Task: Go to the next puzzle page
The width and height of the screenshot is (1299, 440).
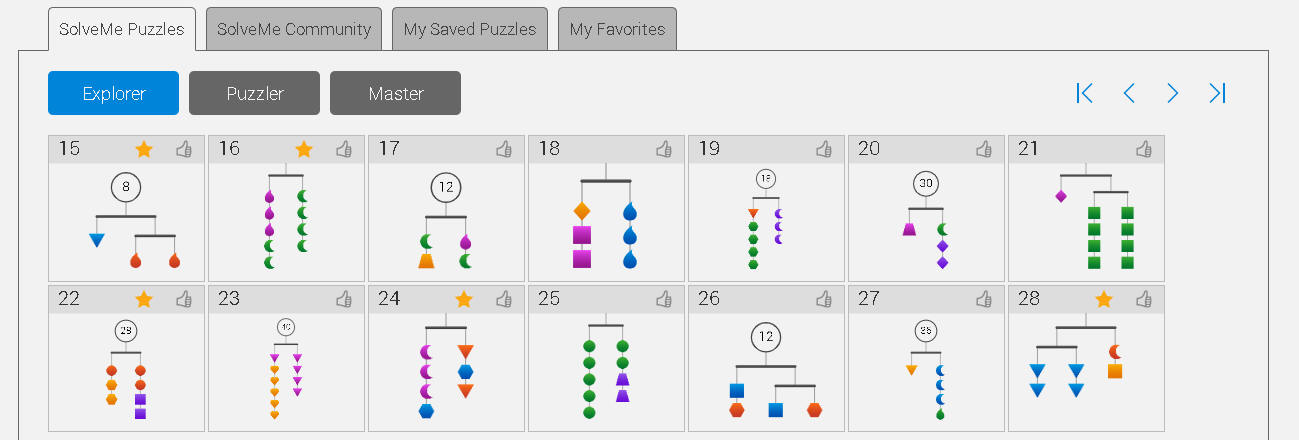Action: point(1173,93)
